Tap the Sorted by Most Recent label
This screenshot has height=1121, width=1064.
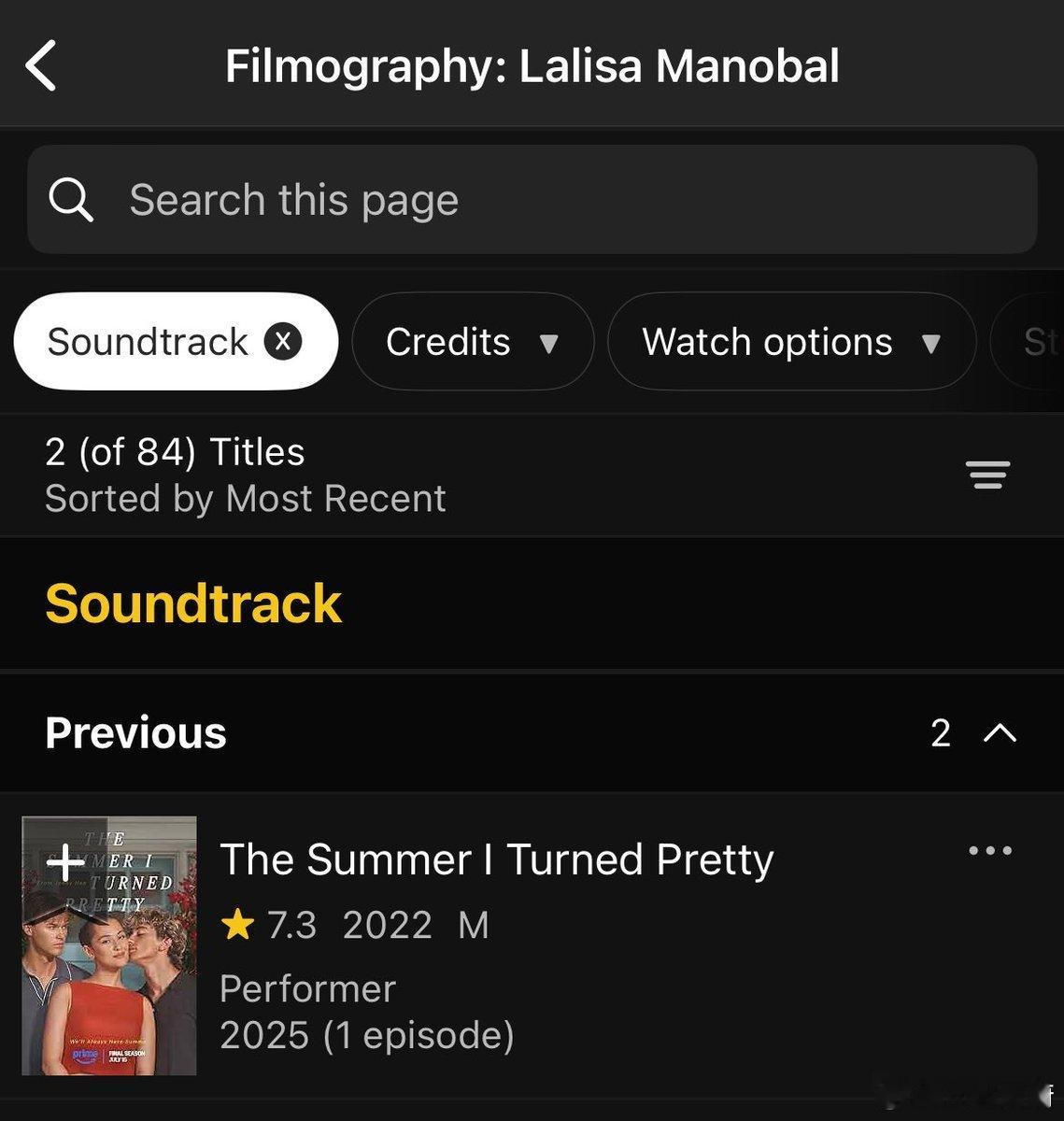click(246, 499)
